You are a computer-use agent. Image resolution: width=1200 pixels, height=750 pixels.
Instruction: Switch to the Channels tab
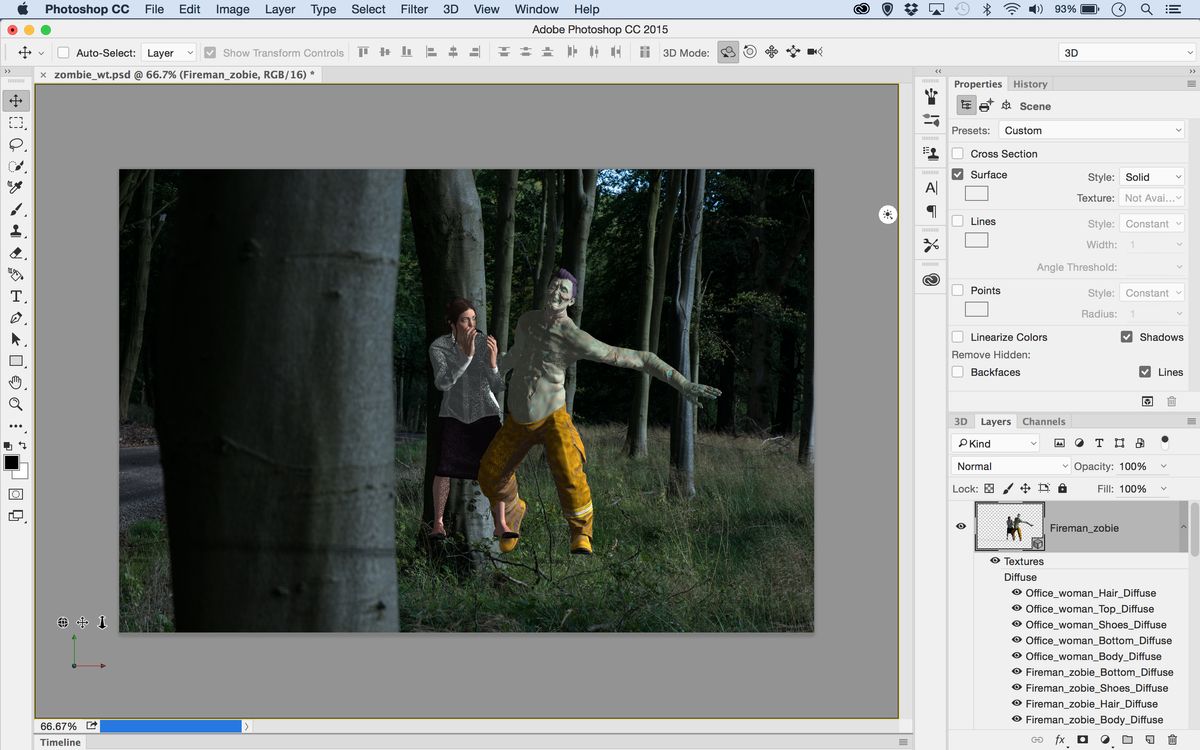(x=1043, y=421)
